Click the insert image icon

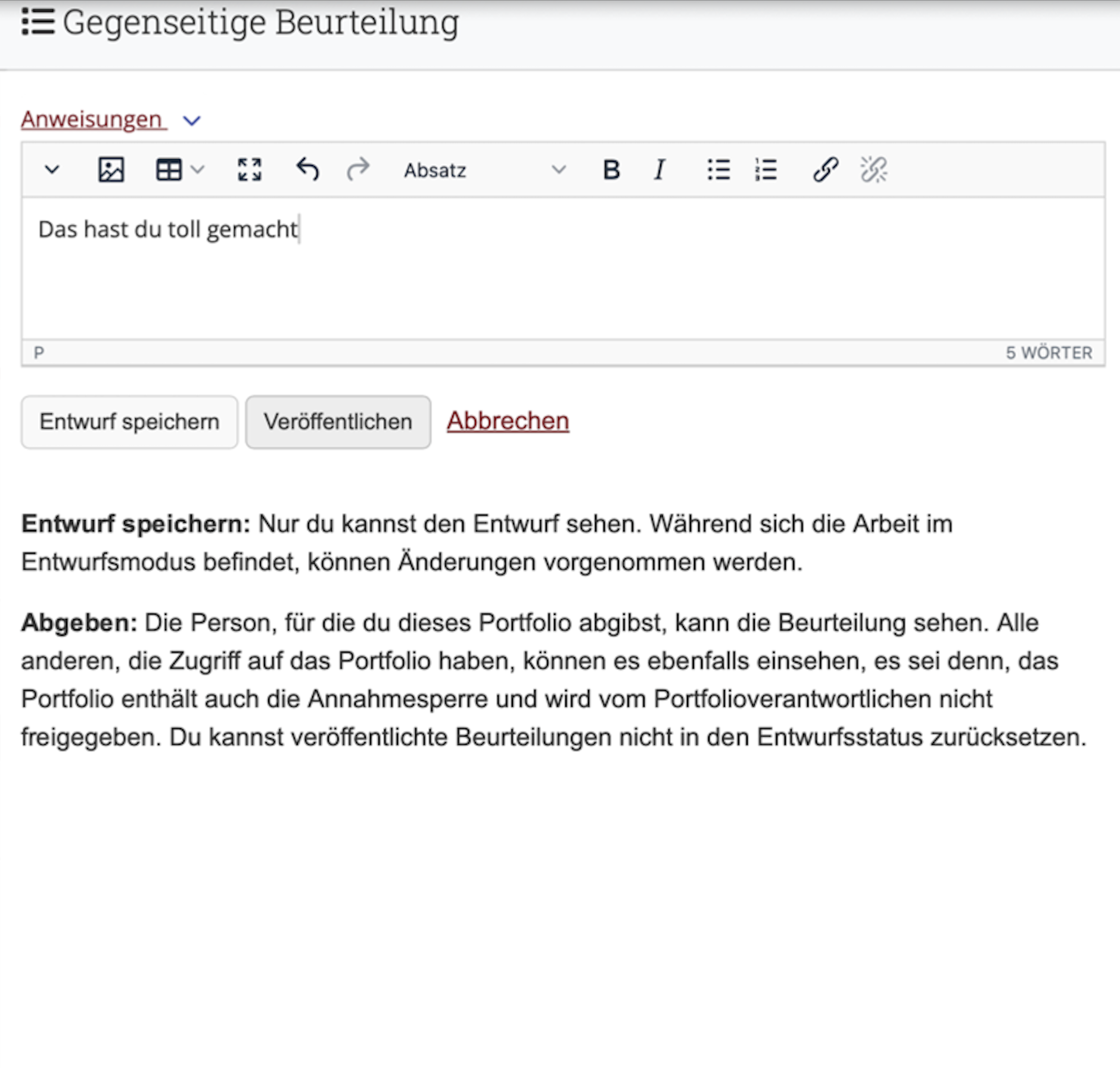pos(111,170)
